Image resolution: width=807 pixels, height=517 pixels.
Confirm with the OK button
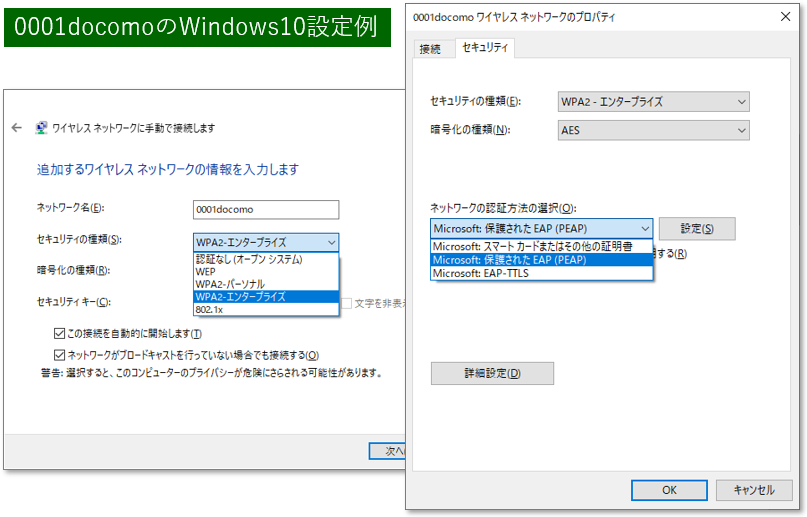tap(669, 490)
